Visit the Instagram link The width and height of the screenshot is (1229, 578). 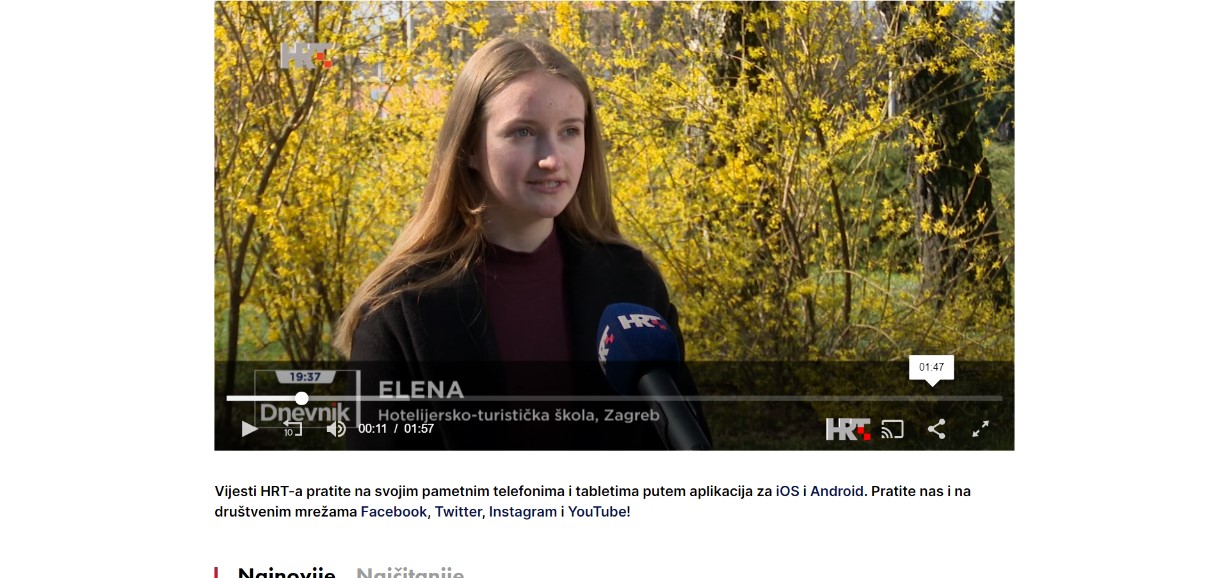point(523,512)
